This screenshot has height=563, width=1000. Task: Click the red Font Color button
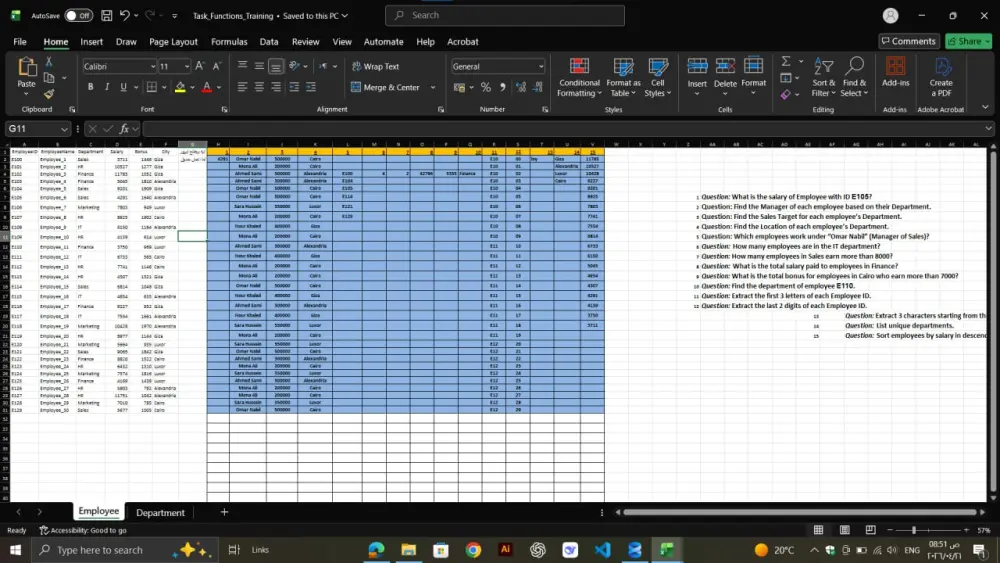click(x=207, y=87)
